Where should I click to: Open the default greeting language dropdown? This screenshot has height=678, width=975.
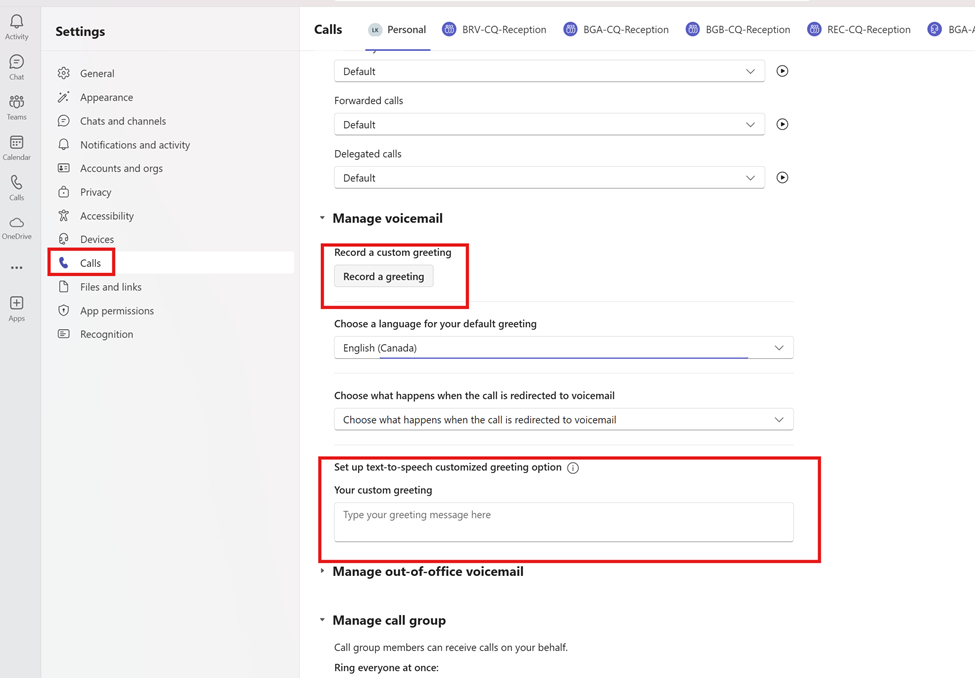pyautogui.click(x=563, y=348)
